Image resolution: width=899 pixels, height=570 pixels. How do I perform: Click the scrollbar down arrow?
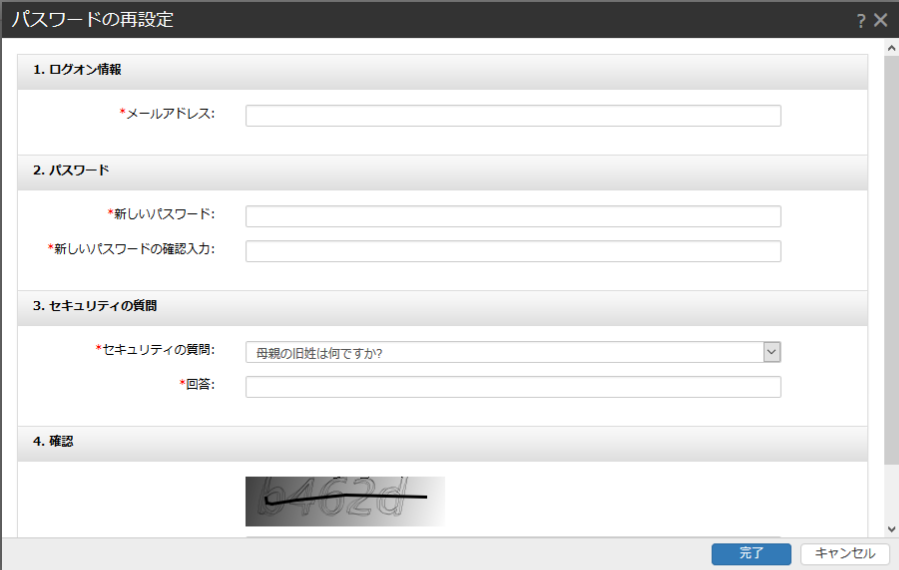(x=891, y=528)
